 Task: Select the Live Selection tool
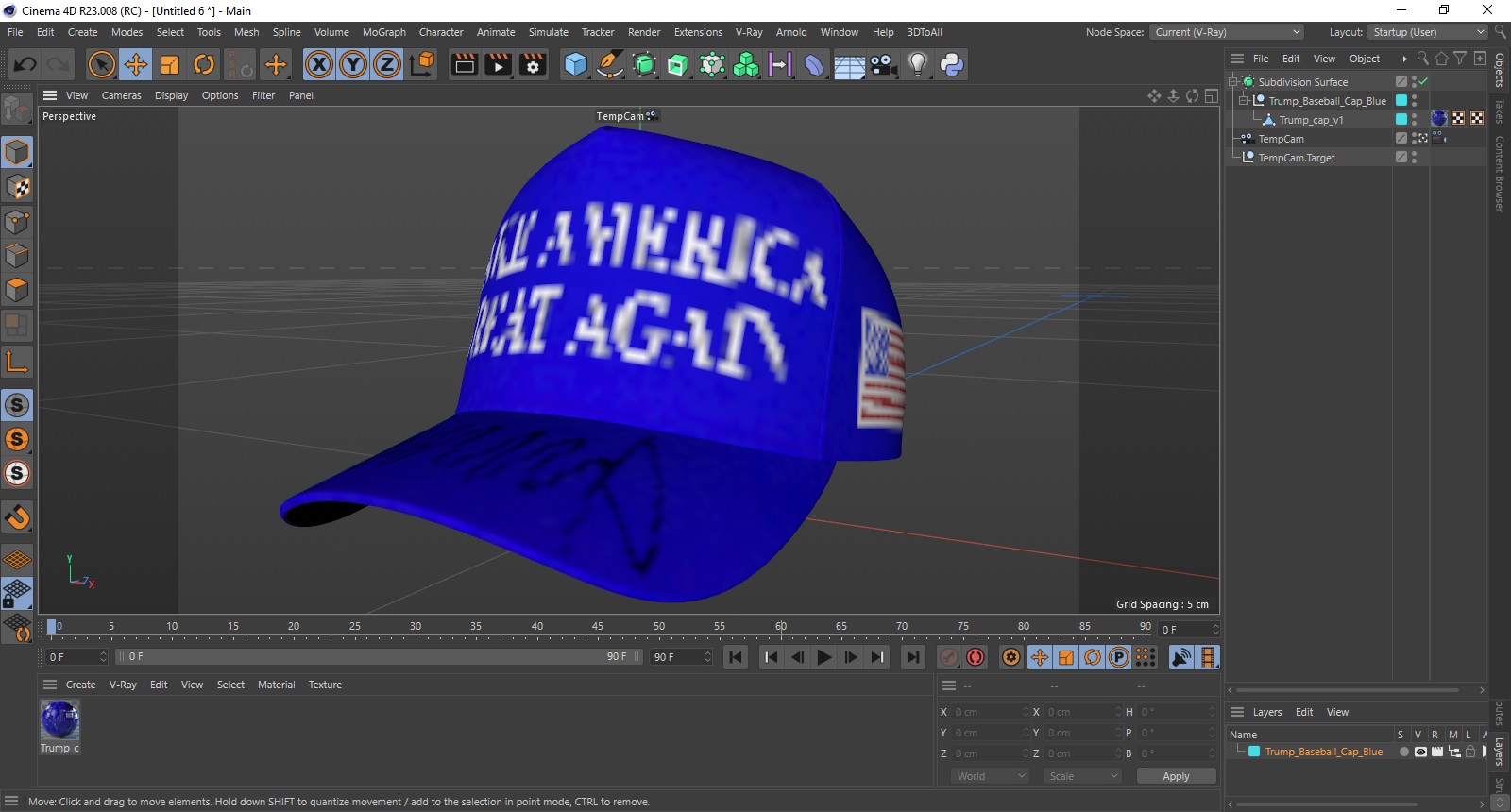[x=101, y=64]
